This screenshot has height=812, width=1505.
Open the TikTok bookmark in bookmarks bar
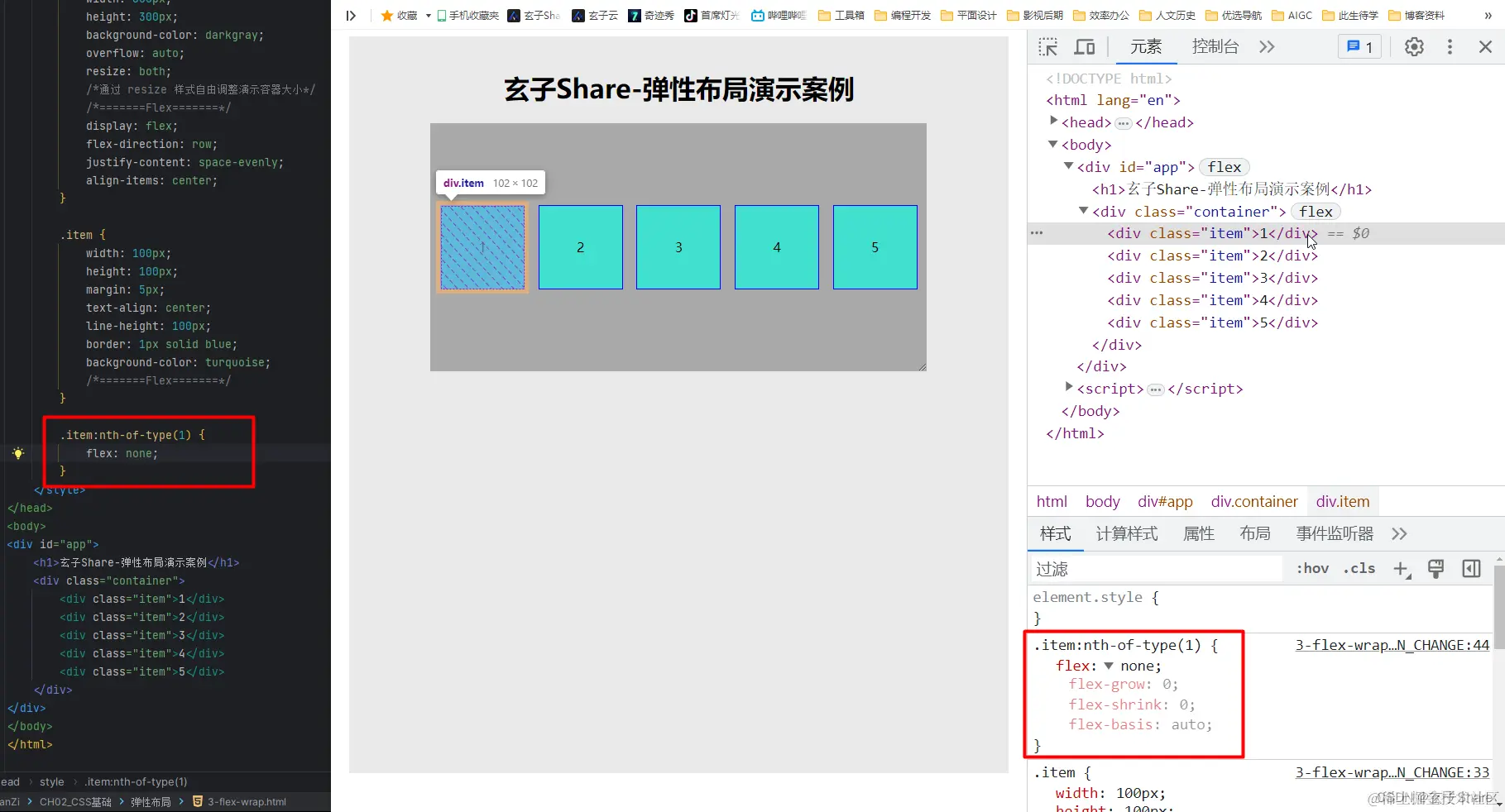712,15
